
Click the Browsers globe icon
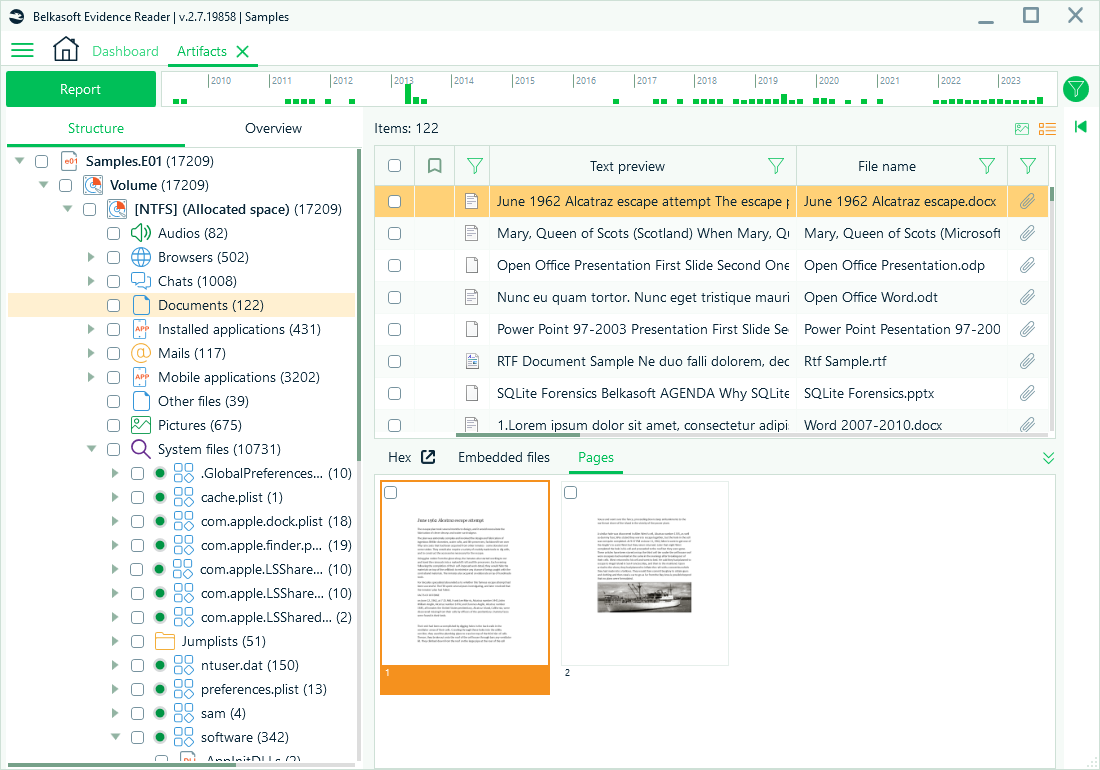pos(141,257)
